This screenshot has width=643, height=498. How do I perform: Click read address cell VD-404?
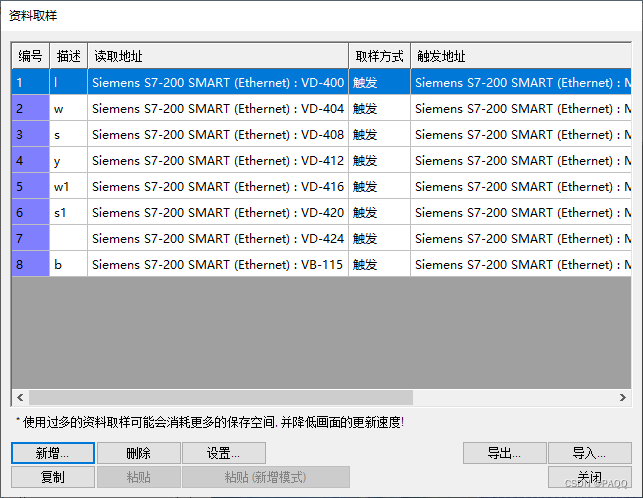tap(218, 108)
